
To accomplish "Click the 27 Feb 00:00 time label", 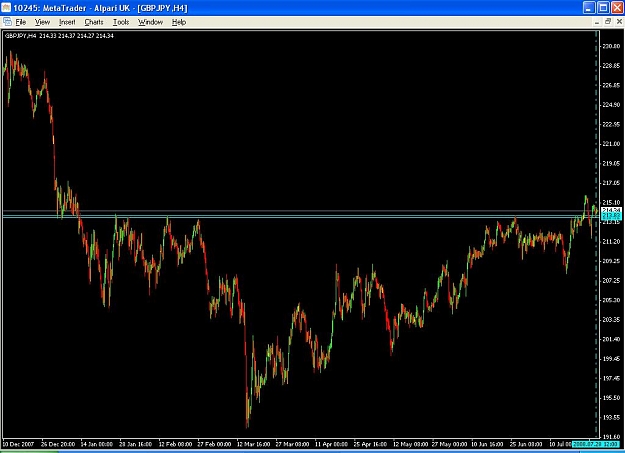I will tap(214, 444).
